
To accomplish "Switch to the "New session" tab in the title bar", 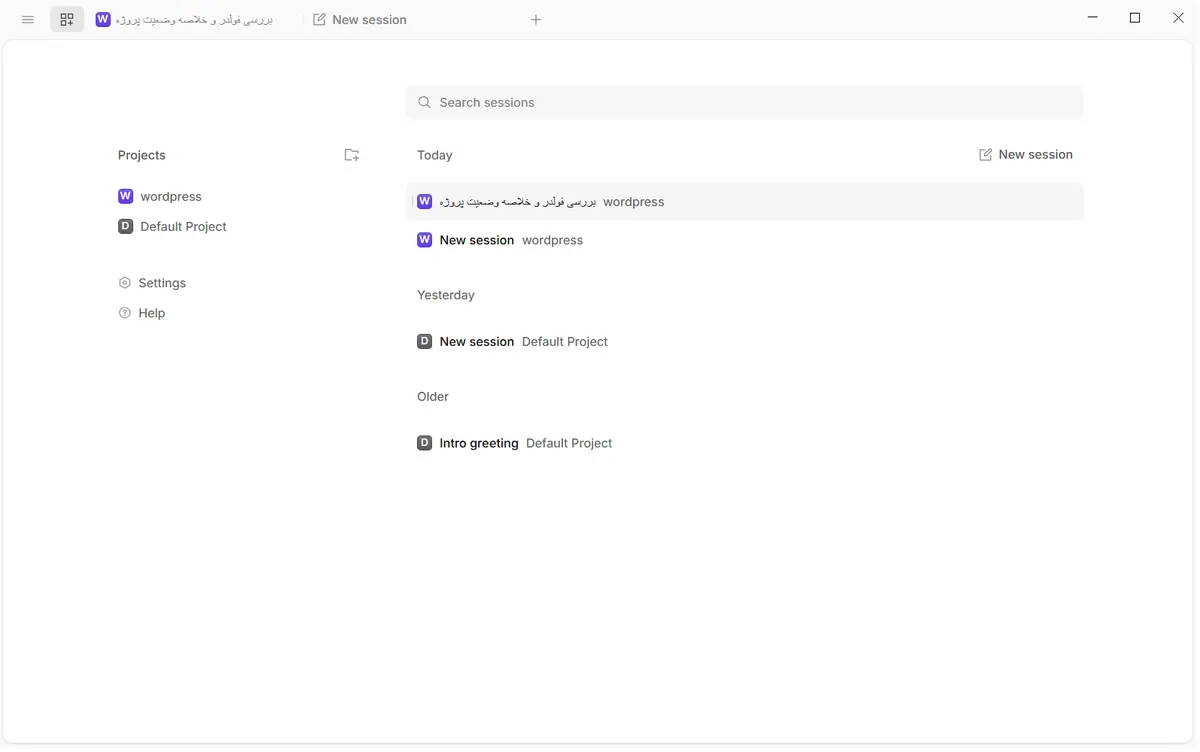I will click(x=360, y=19).
